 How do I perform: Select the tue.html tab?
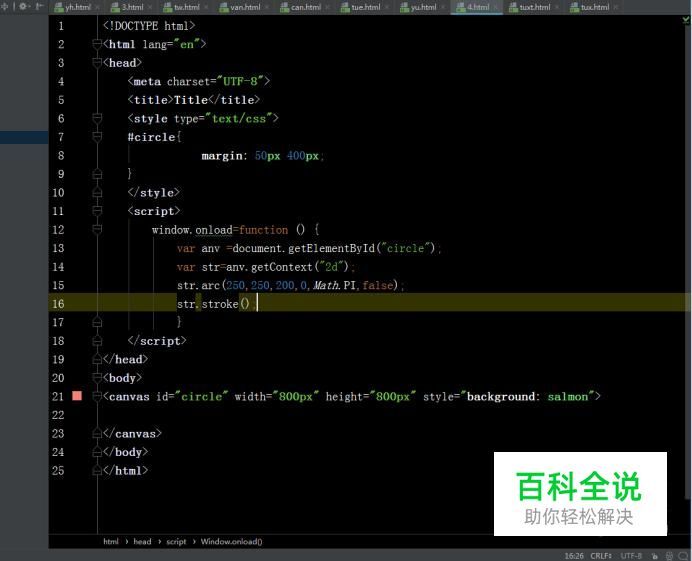366,7
